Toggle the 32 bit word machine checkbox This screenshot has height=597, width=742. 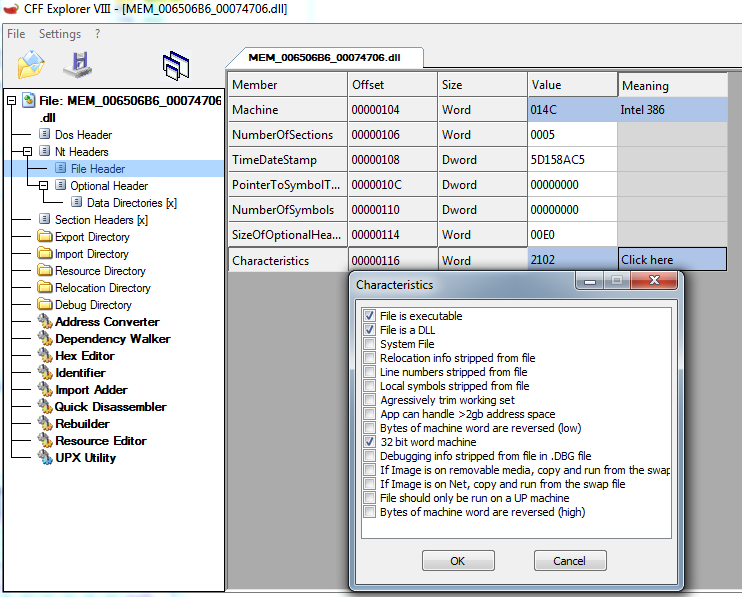point(370,442)
